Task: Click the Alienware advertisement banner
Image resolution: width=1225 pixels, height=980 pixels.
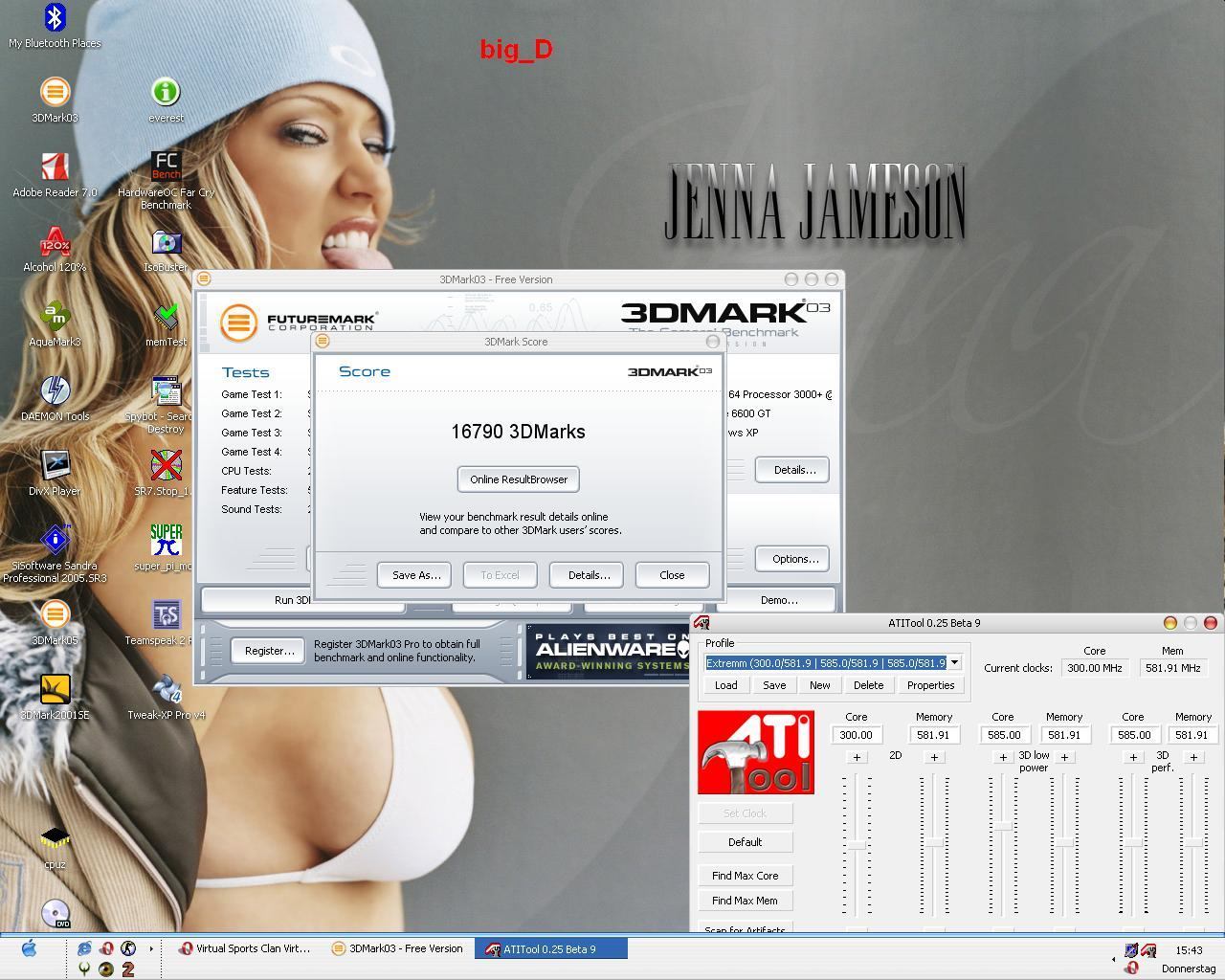Action: (x=609, y=651)
